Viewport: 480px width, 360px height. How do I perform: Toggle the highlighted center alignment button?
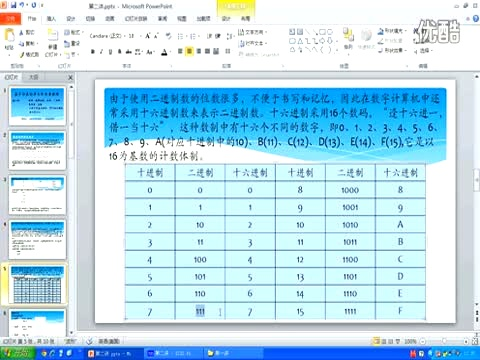(189, 51)
